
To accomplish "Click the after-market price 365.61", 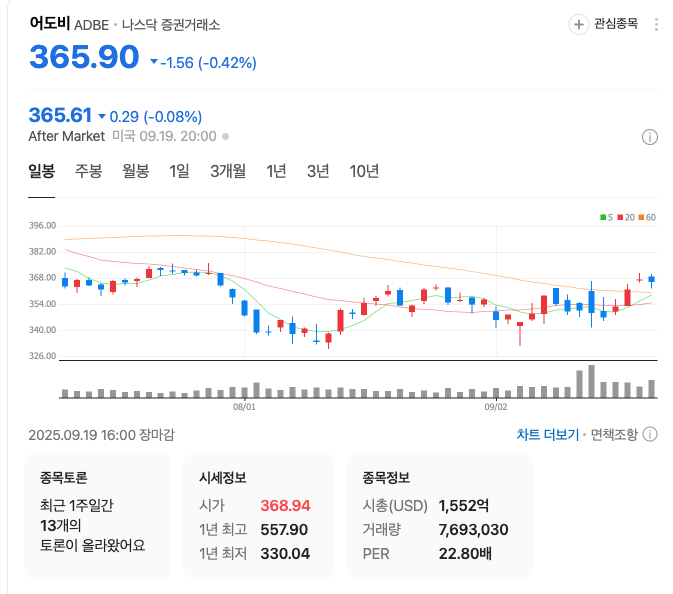I will [60, 115].
